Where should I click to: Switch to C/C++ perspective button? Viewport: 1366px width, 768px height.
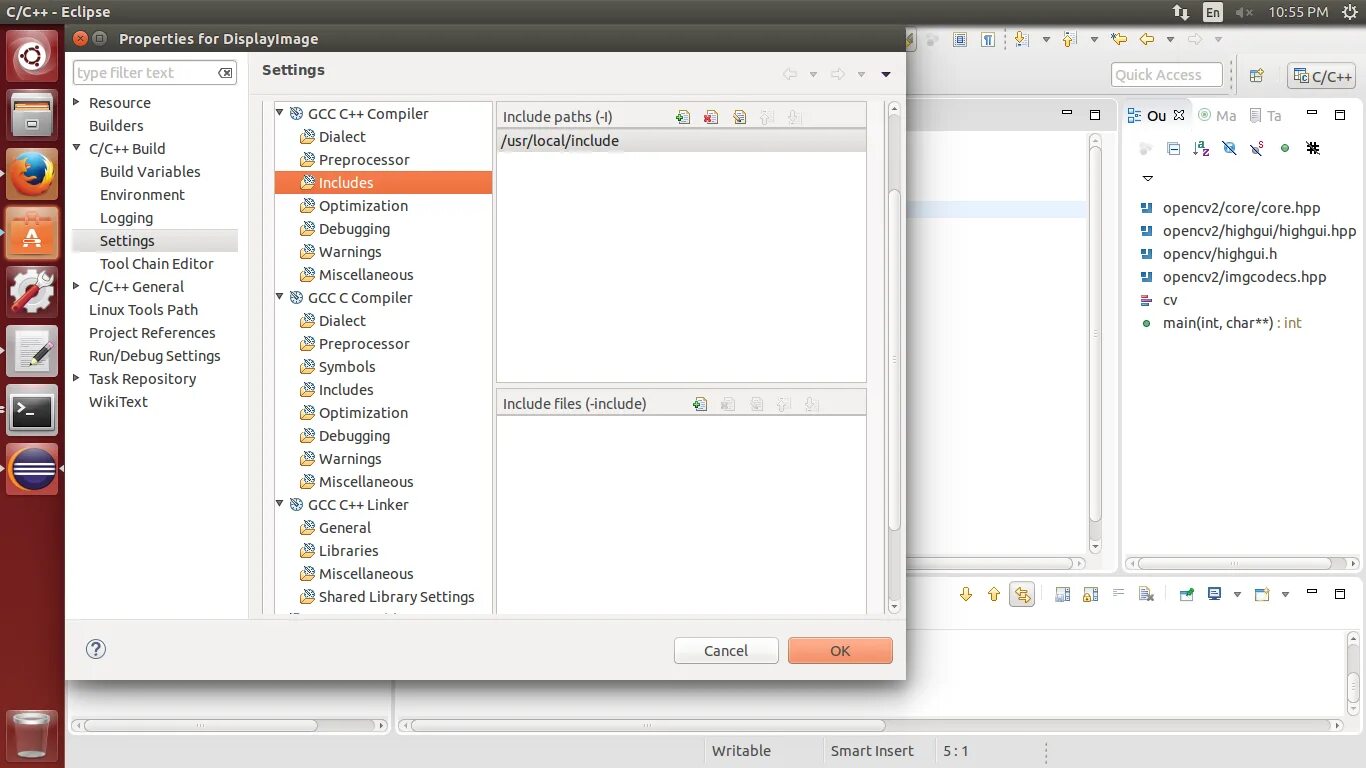coord(1322,75)
